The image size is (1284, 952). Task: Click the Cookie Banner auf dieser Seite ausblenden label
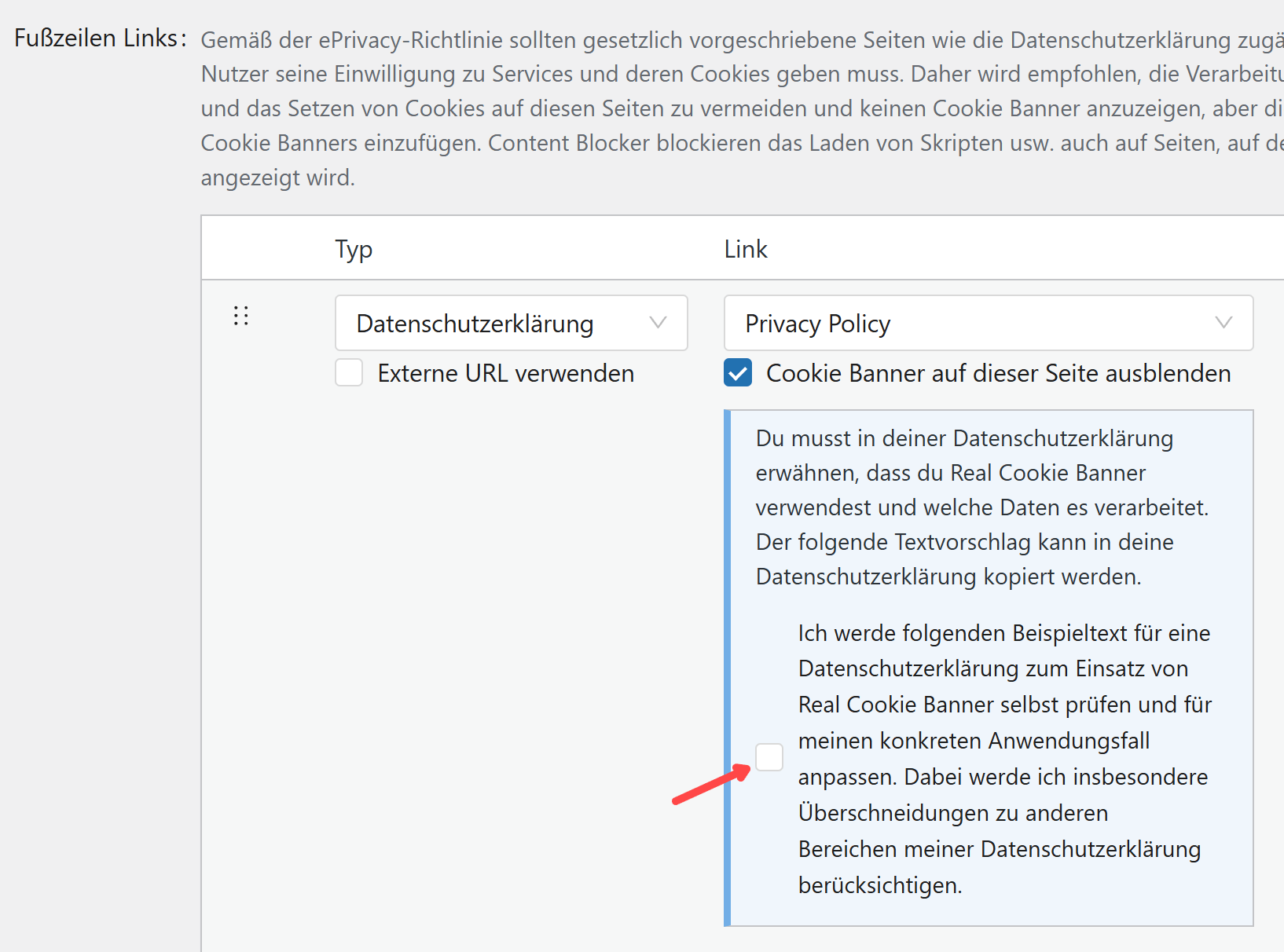click(x=998, y=373)
